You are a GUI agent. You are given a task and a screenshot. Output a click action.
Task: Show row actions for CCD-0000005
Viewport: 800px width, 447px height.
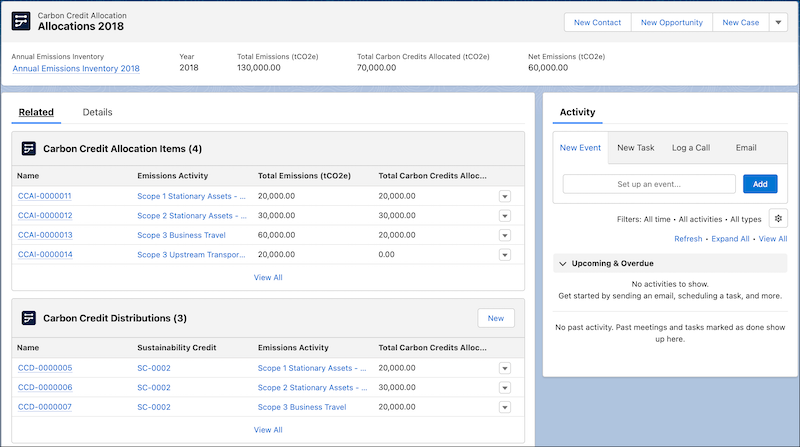504,368
